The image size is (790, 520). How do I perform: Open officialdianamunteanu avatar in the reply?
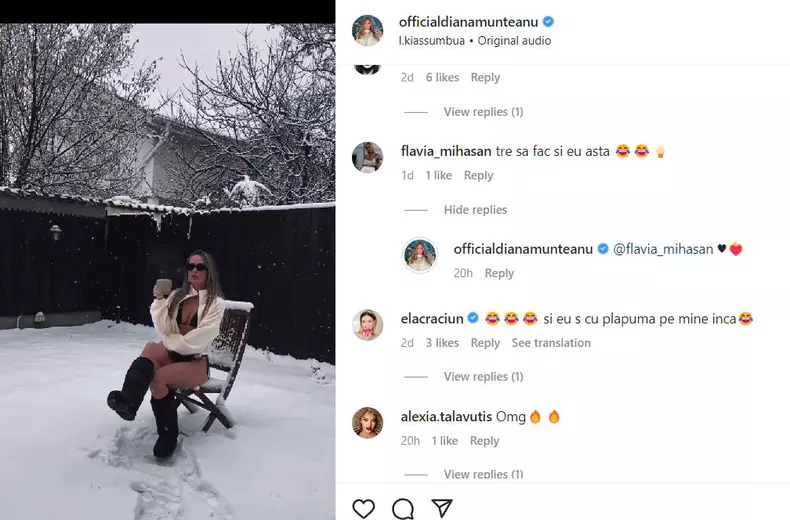(420, 255)
